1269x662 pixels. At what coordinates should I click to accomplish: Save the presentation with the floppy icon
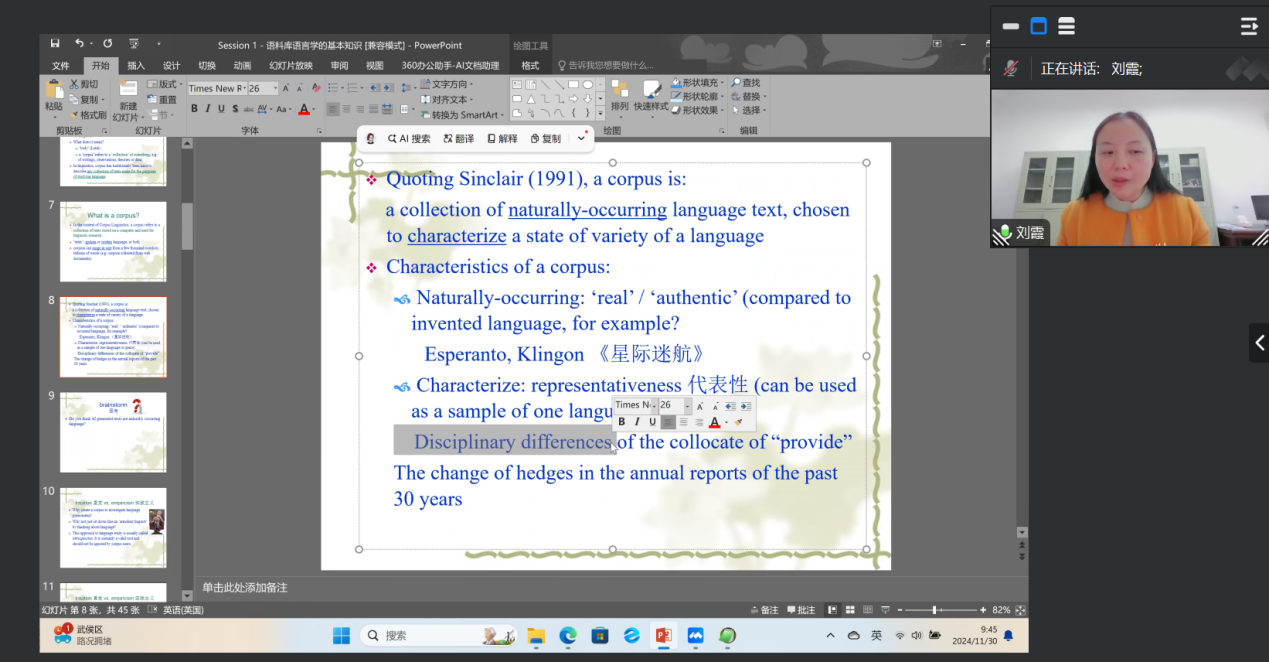point(55,44)
